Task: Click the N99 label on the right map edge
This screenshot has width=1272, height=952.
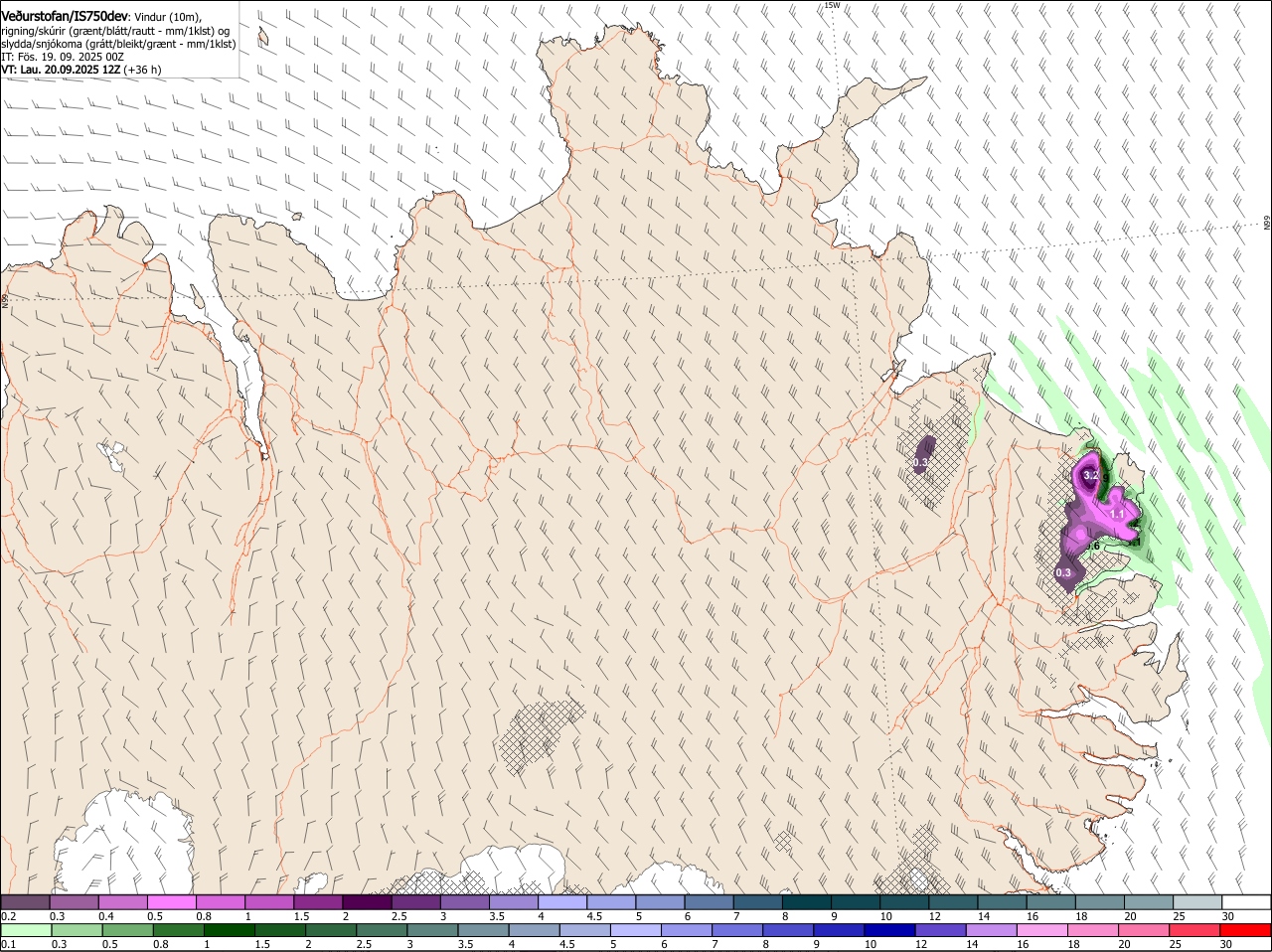Action: click(1267, 224)
